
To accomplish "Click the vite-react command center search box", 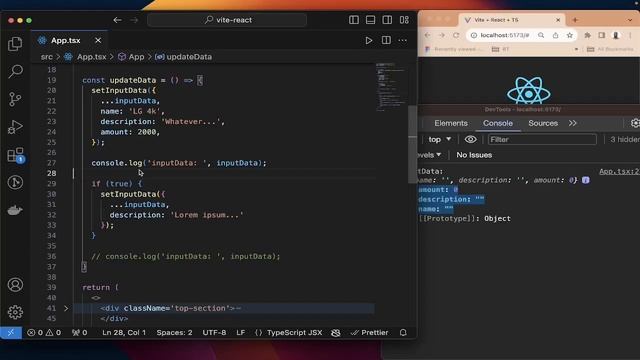I will (x=227, y=20).
